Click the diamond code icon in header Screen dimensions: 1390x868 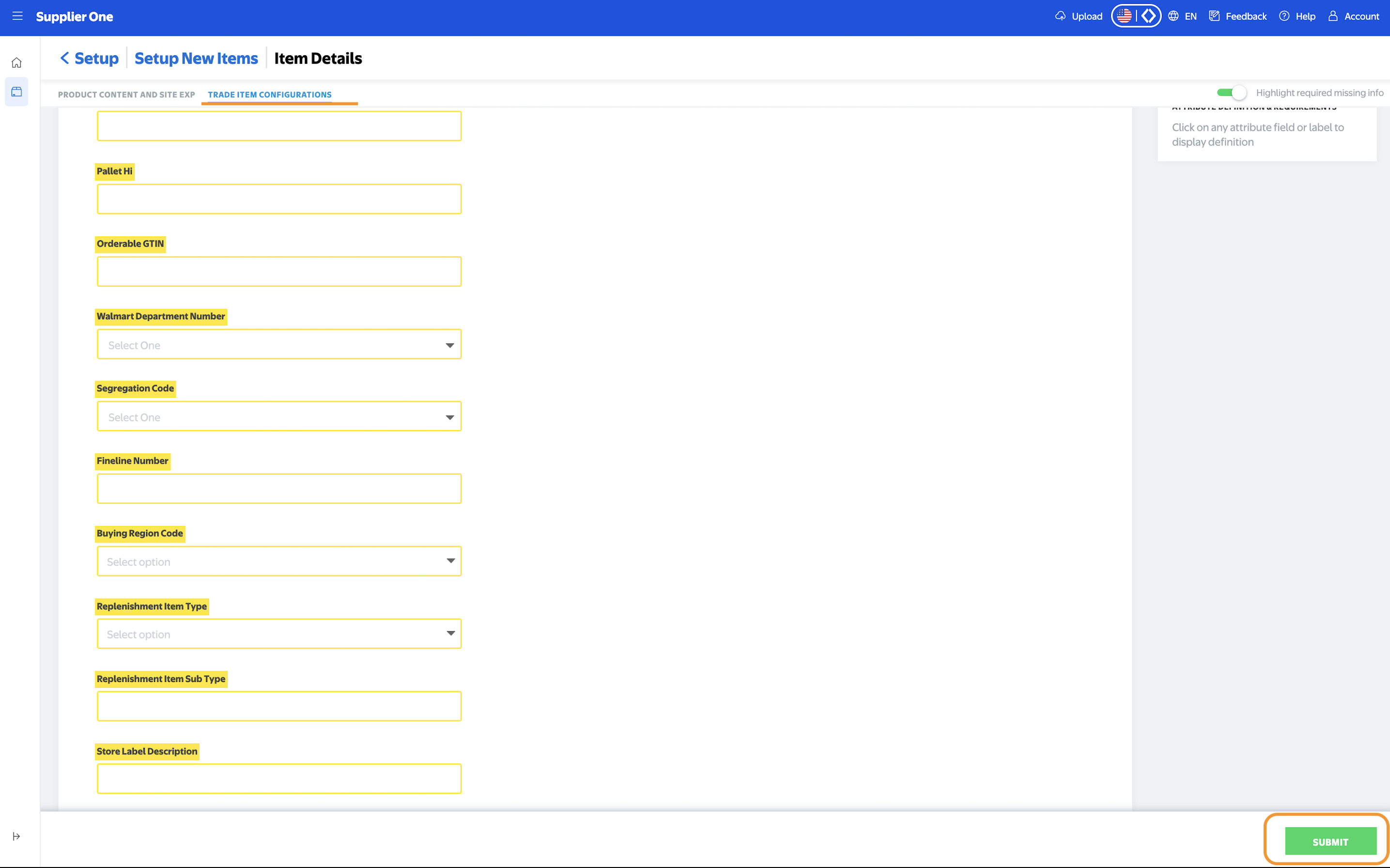[x=1148, y=16]
